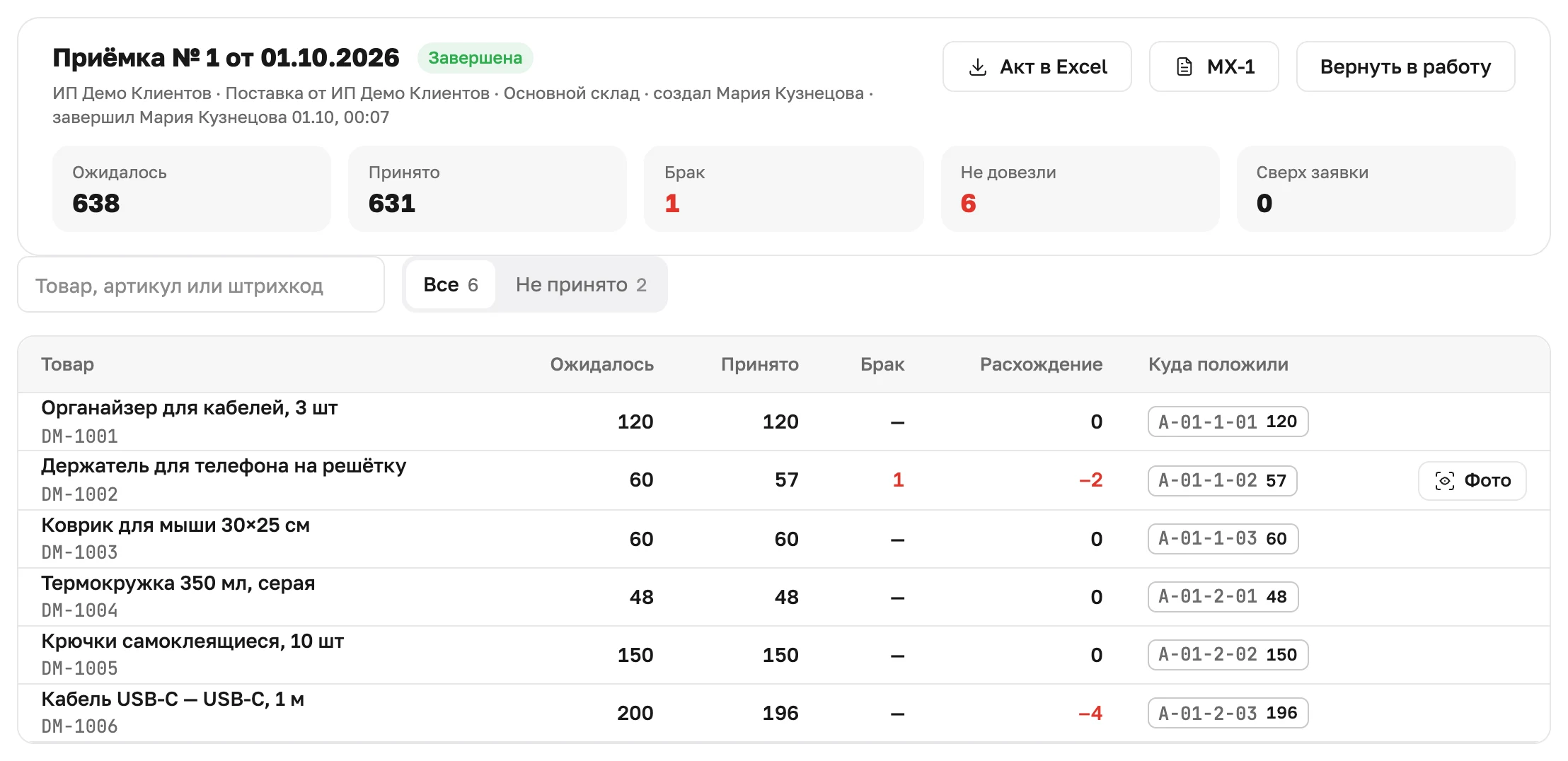The height and width of the screenshot is (761, 1568).
Task: Open Фото for Держатель для телефона row
Action: coord(1472,481)
